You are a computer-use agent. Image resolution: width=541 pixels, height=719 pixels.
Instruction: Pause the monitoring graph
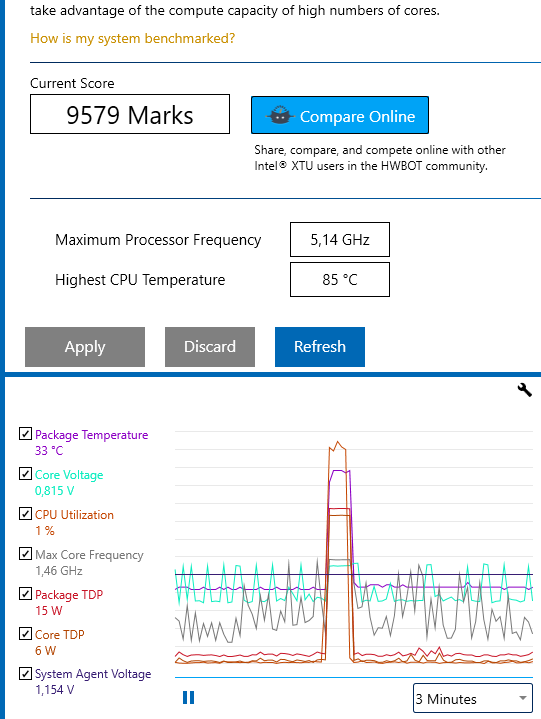pyautogui.click(x=188, y=697)
